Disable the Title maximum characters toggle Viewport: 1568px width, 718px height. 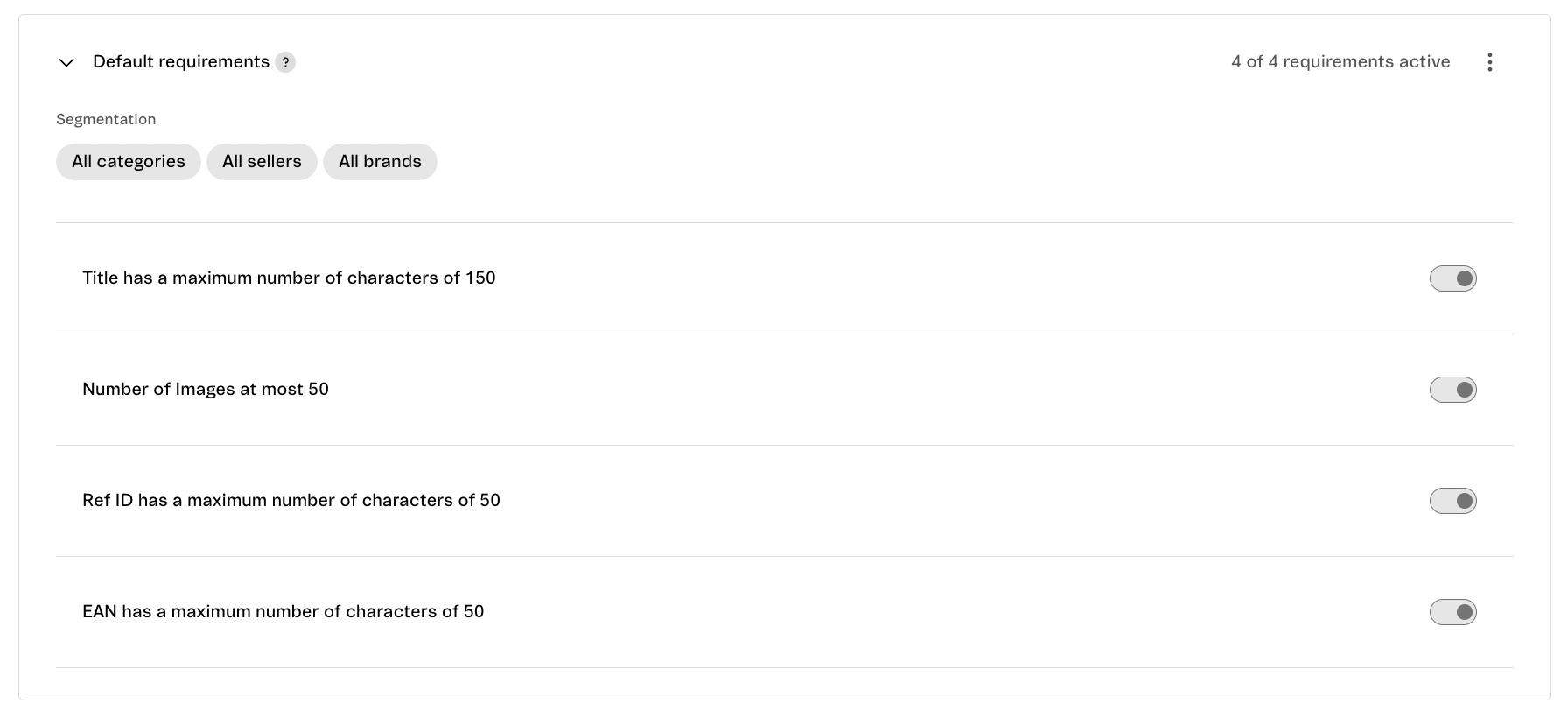pos(1452,278)
